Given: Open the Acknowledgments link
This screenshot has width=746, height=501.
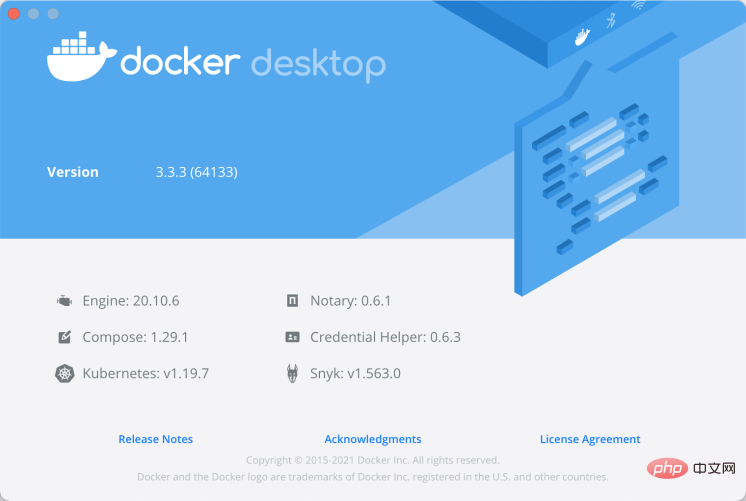Looking at the screenshot, I should pos(372,439).
